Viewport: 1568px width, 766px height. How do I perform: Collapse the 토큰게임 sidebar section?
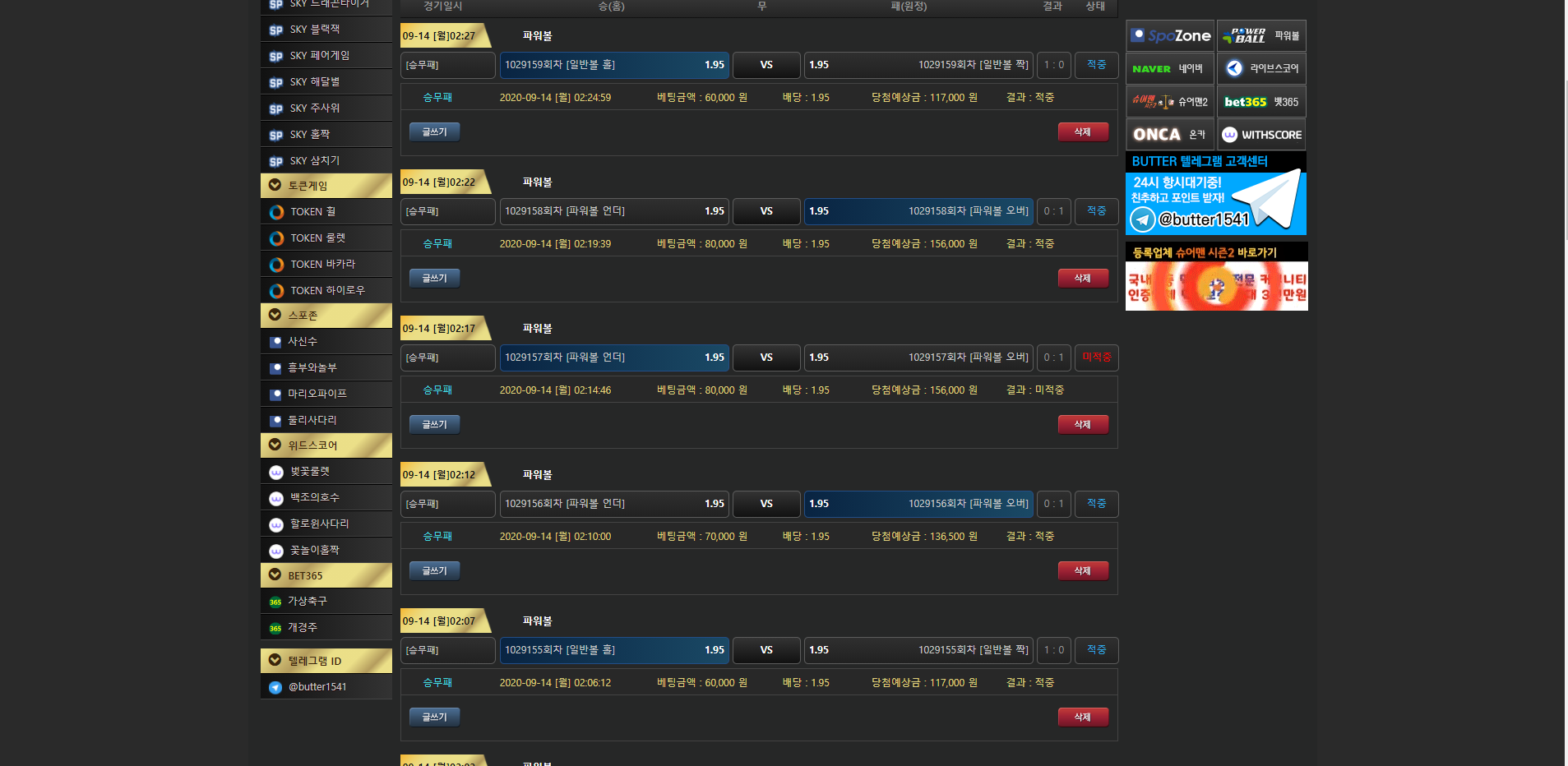click(326, 186)
